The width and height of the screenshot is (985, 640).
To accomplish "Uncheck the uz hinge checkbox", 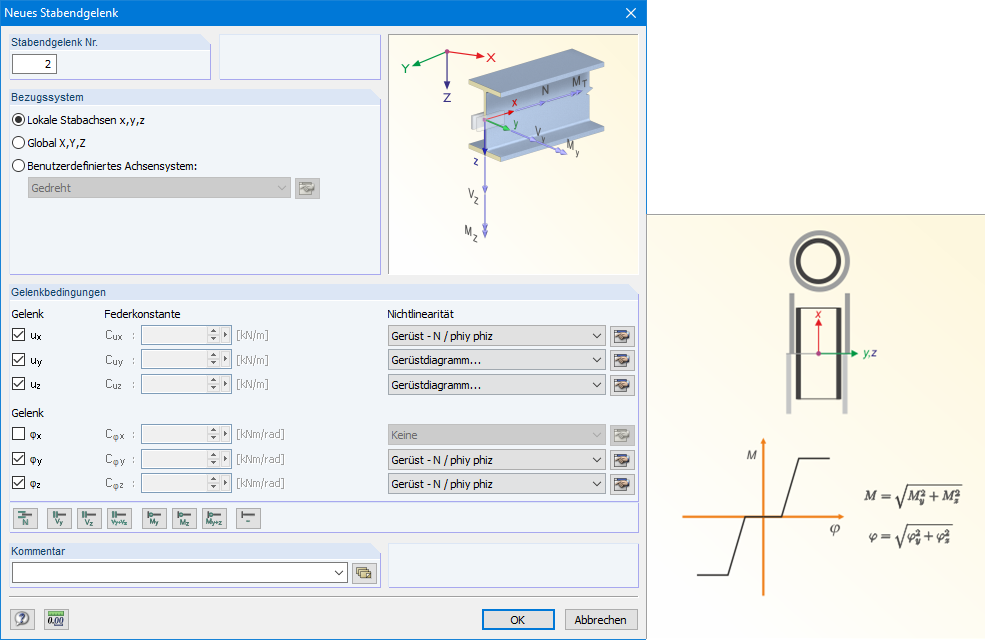I will [x=19, y=383].
